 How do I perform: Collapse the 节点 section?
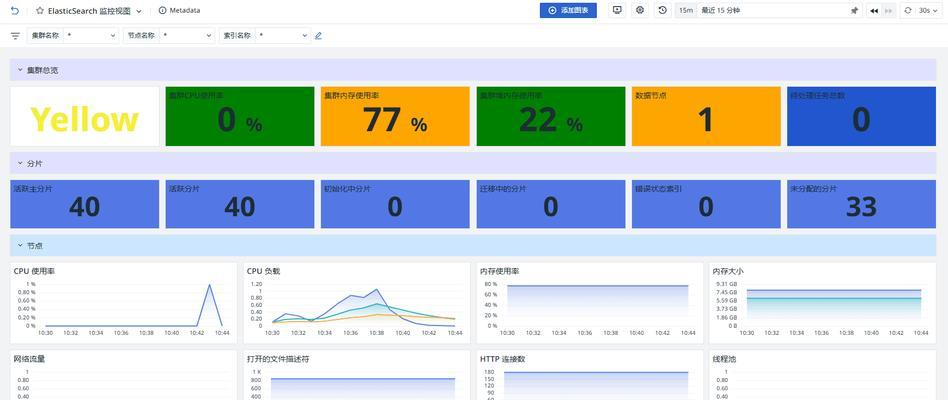pos(19,246)
